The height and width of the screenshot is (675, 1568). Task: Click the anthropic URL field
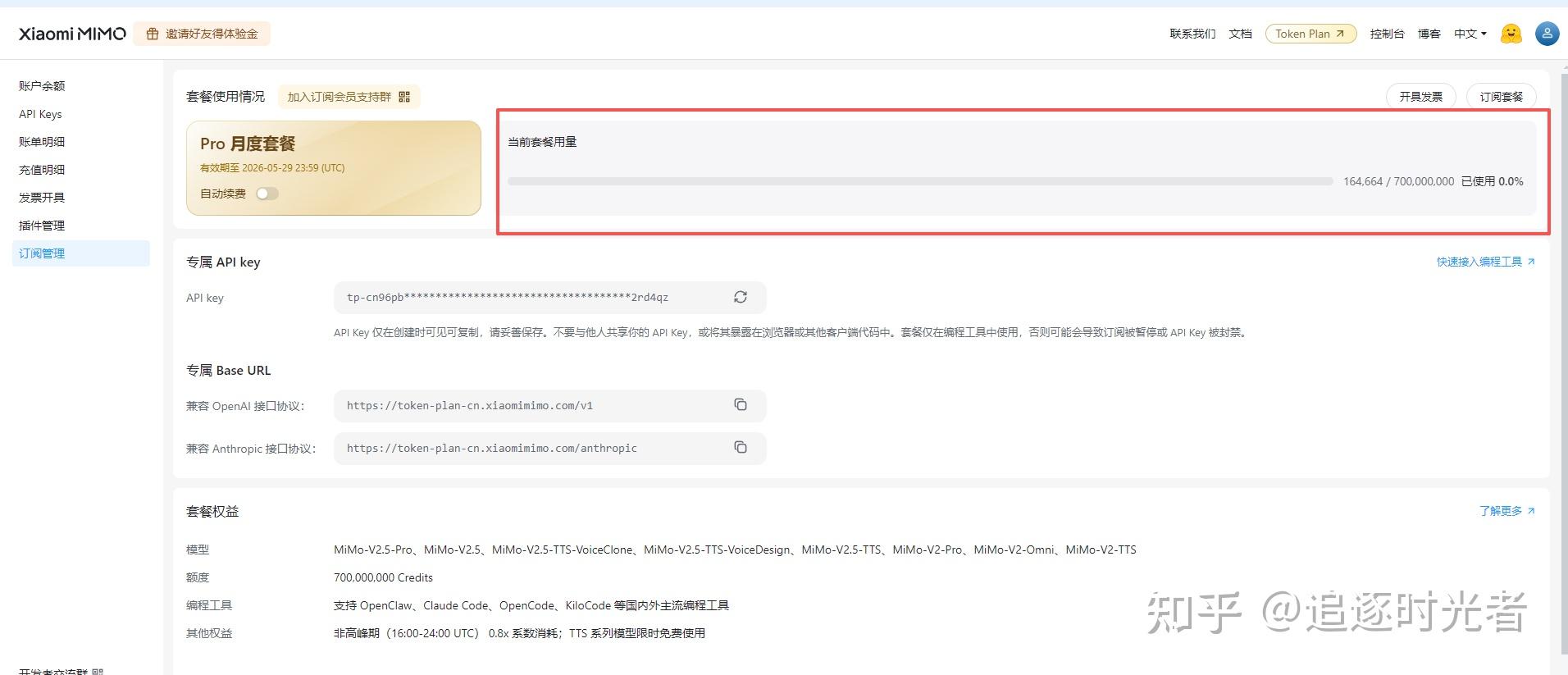coord(549,448)
